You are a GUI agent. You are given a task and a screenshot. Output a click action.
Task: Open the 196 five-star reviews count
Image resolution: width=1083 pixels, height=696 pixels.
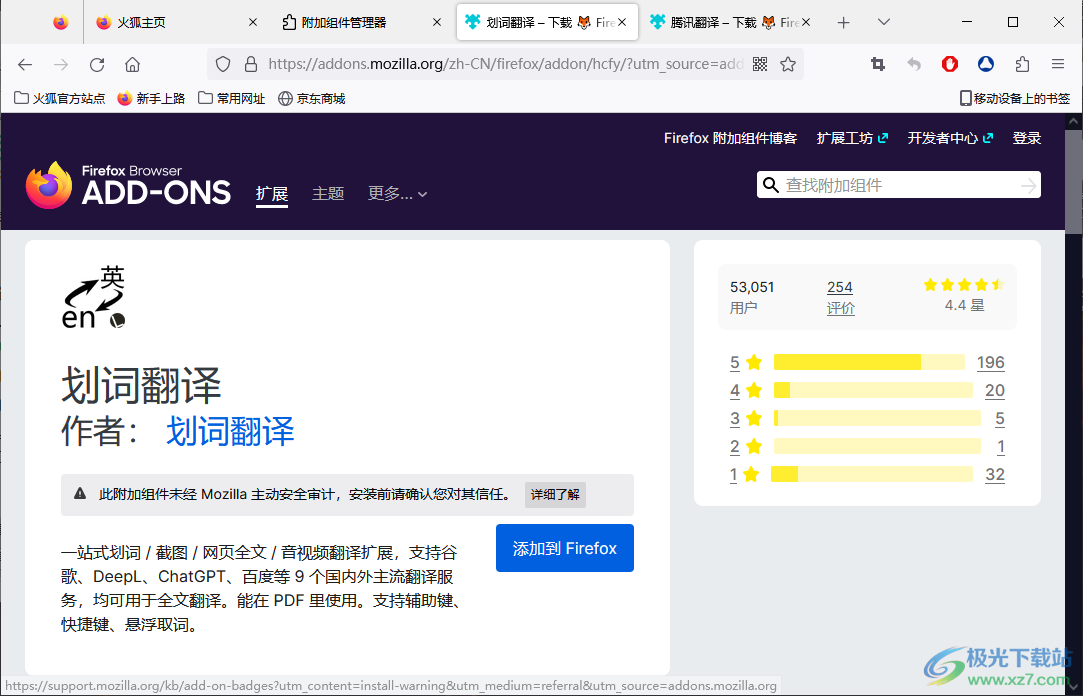click(990, 362)
